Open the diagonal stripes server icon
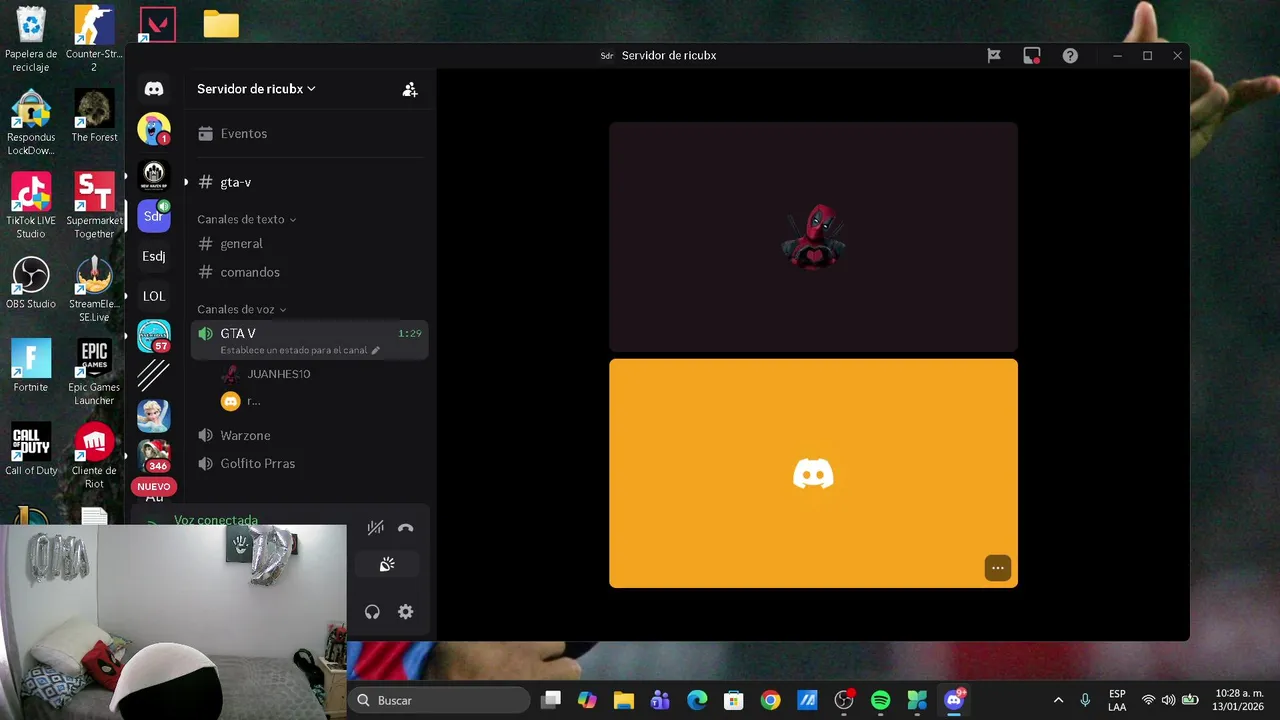Image resolution: width=1280 pixels, height=720 pixels. [x=154, y=376]
